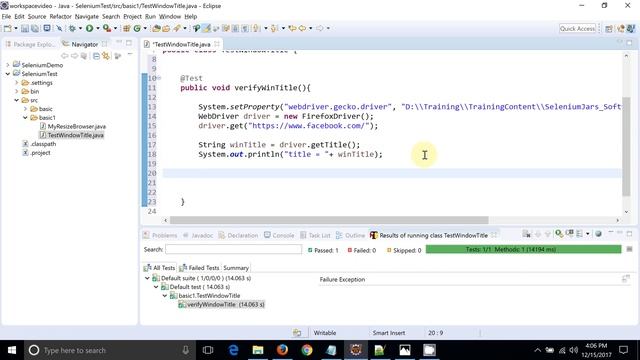640x360 pixels.
Task: Switch to the Failed Tests tab
Action: (x=200, y=268)
